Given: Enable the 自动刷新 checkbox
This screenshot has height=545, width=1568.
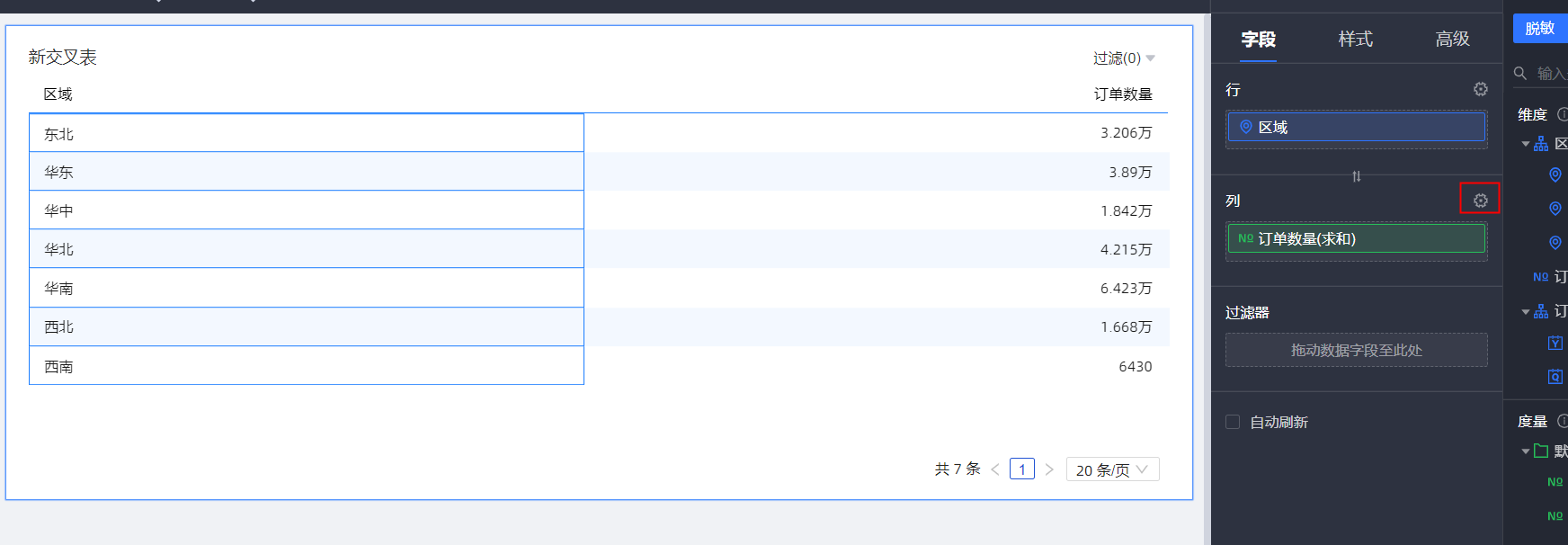Looking at the screenshot, I should (x=1233, y=422).
